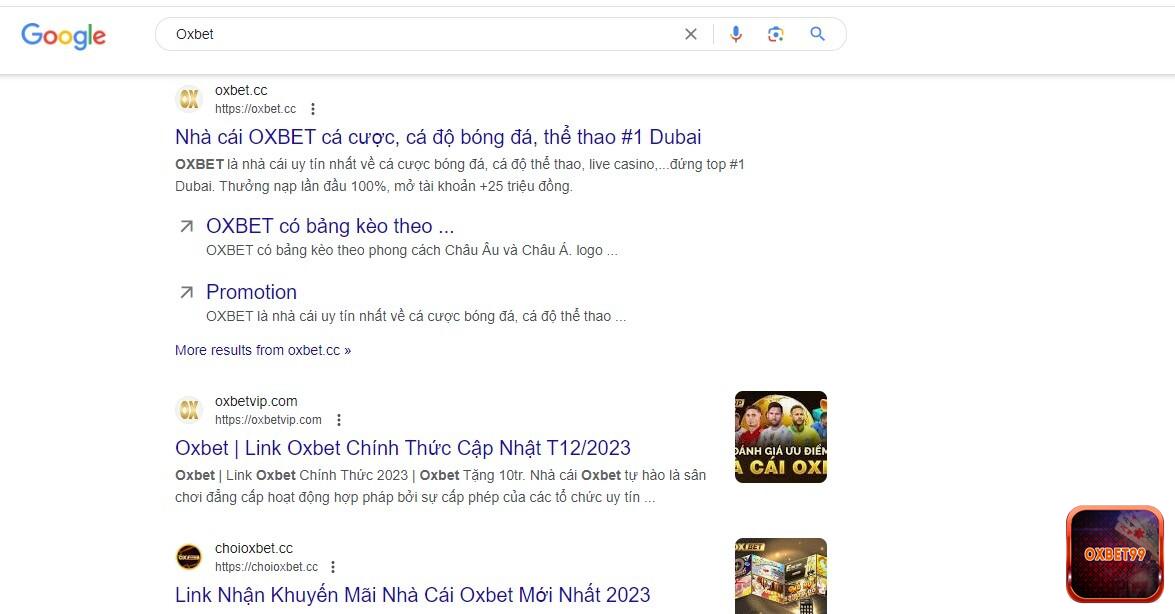The width and height of the screenshot is (1175, 614).
Task: Click the 'oxbetvip.com' site name text
Action: point(256,401)
